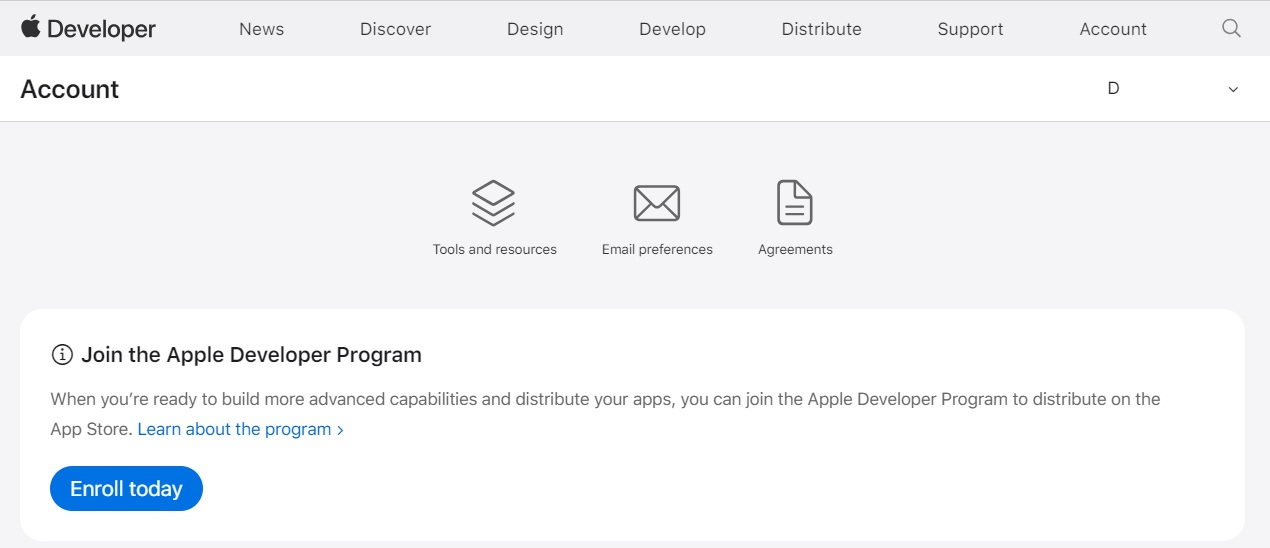
Task: Click the Developer wordmark text
Action: click(x=101, y=29)
